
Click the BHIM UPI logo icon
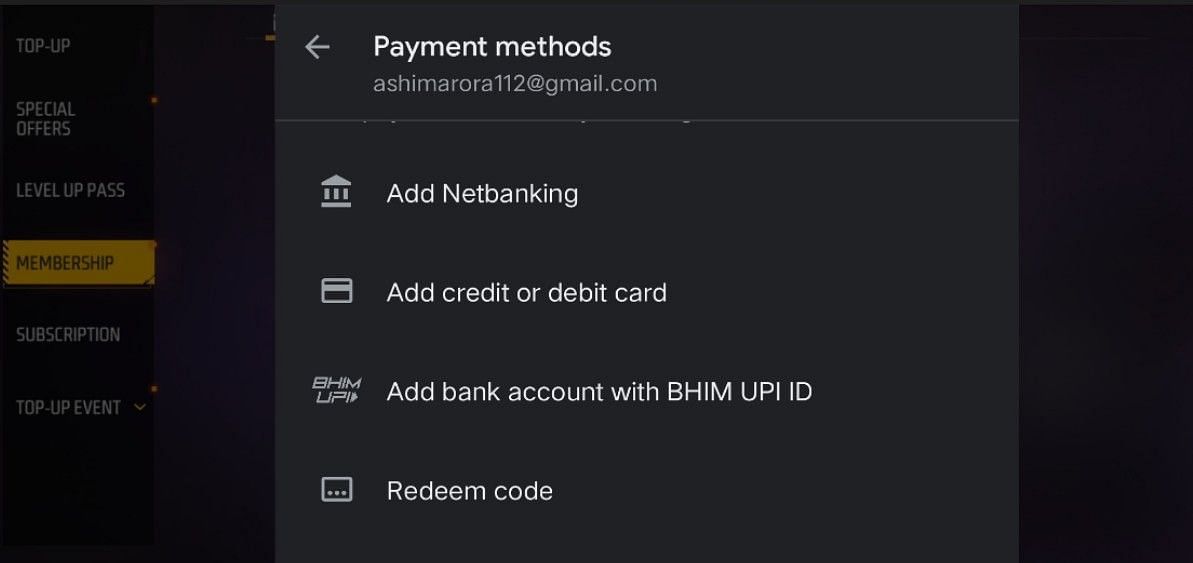click(x=336, y=391)
